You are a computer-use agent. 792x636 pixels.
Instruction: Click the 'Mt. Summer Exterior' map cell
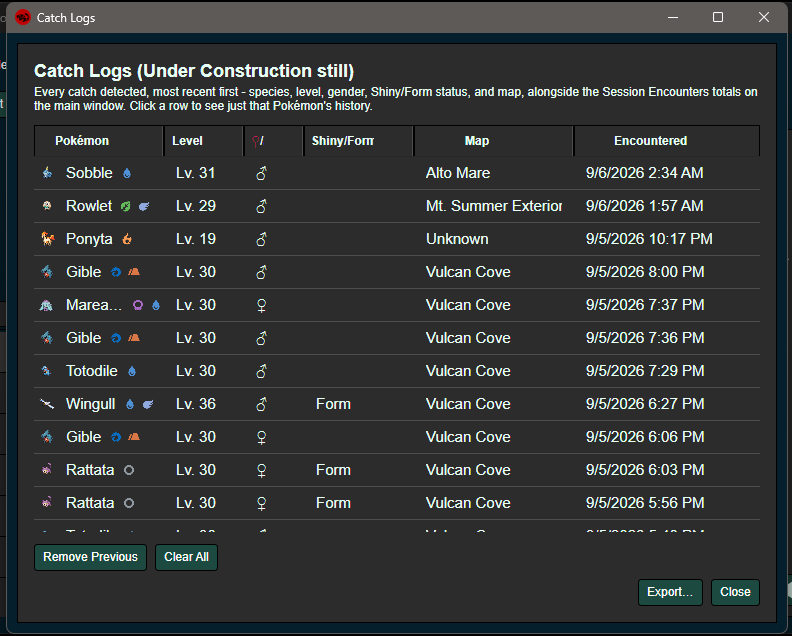pyautogui.click(x=494, y=206)
